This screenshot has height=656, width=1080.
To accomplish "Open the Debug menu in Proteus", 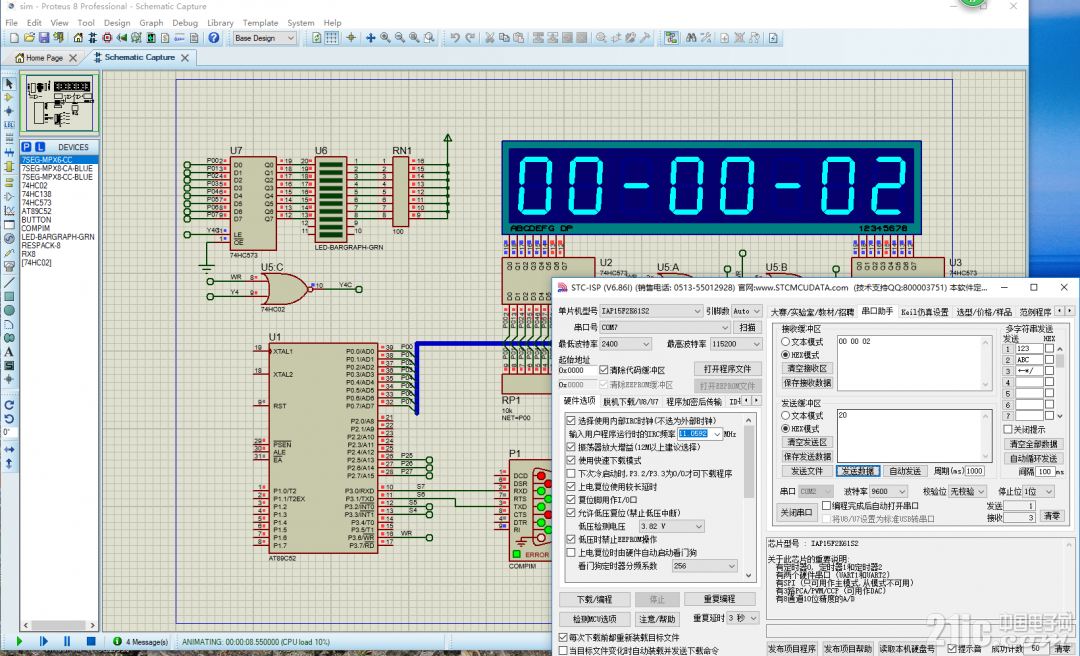I will [185, 23].
